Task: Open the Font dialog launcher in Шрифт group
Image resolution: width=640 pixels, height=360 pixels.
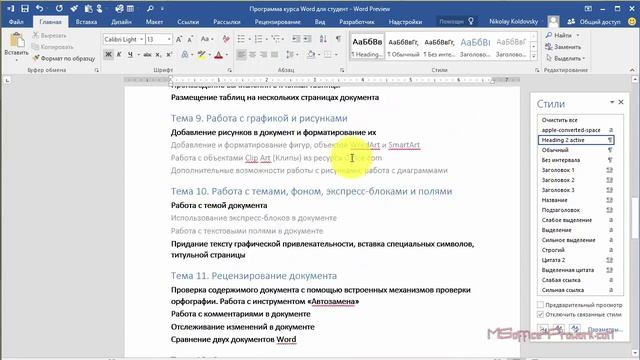Action: pyautogui.click(x=229, y=70)
